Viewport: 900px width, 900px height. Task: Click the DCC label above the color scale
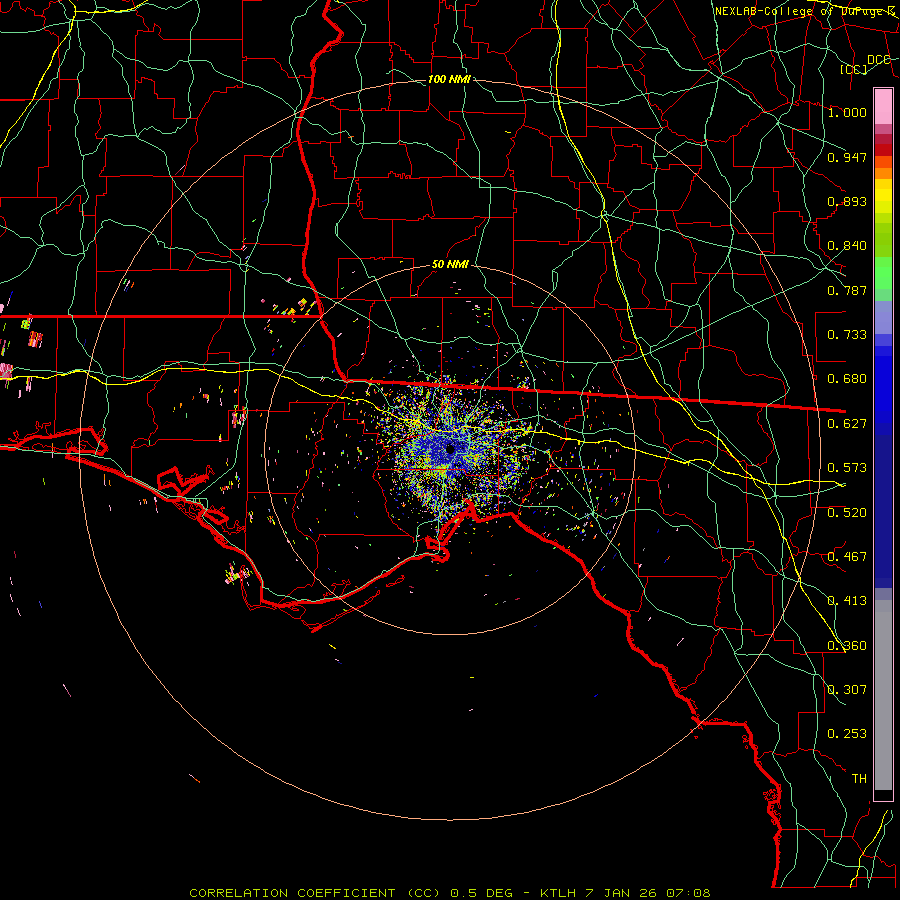coord(879,60)
